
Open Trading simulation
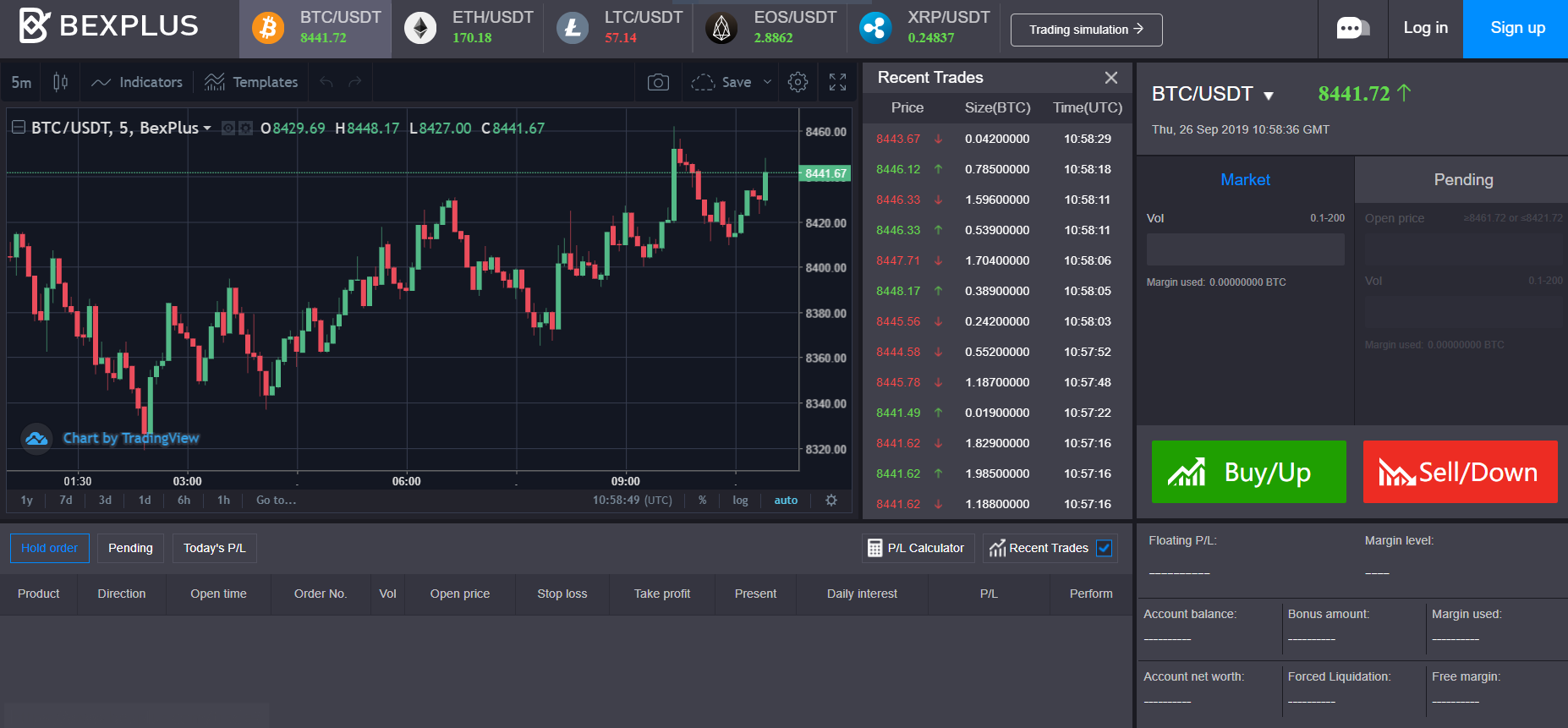pos(1086,30)
